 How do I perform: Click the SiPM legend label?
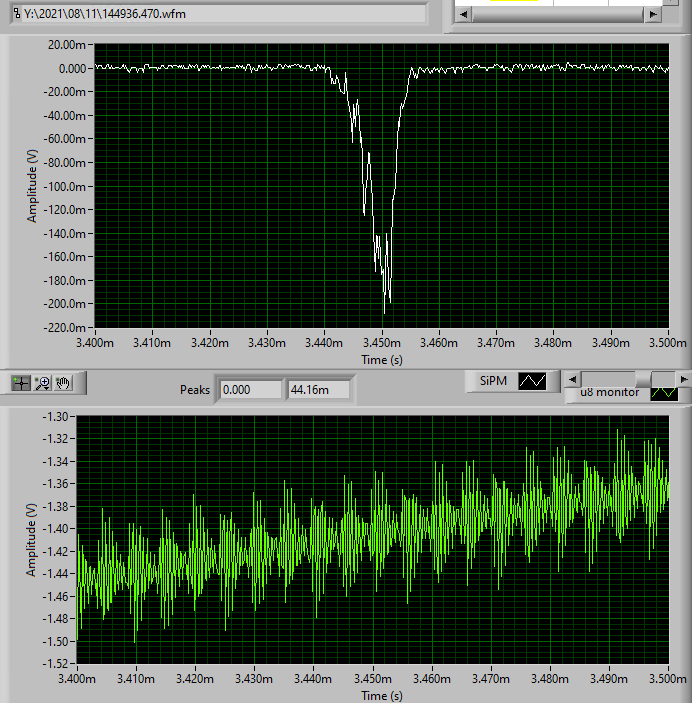tap(494, 381)
